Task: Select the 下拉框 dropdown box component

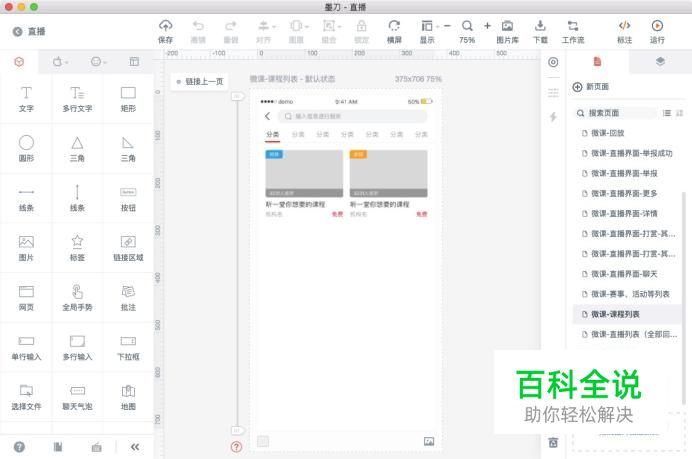Action: coord(128,348)
